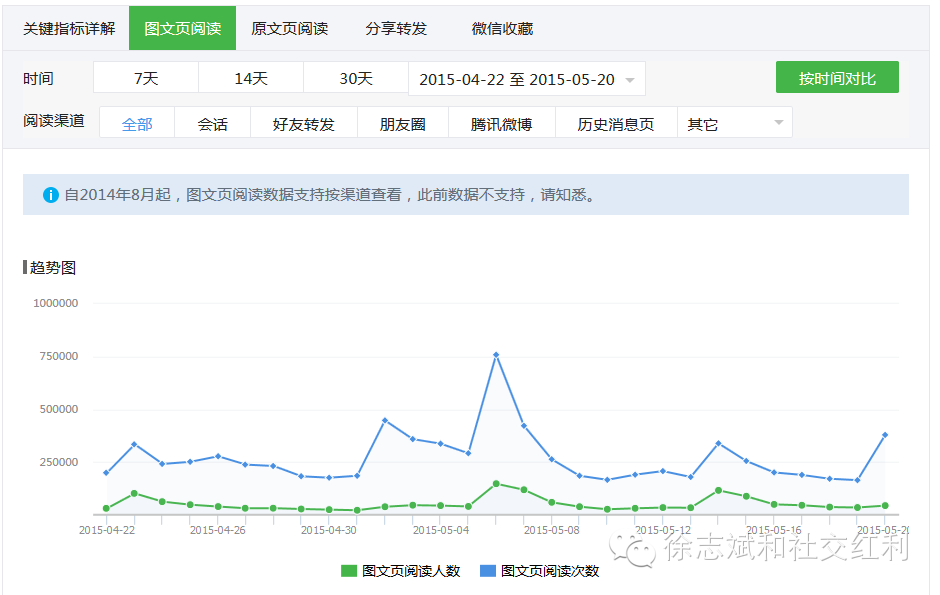Click the blue peak data point near 750000
The height and width of the screenshot is (595, 940).
coord(496,355)
